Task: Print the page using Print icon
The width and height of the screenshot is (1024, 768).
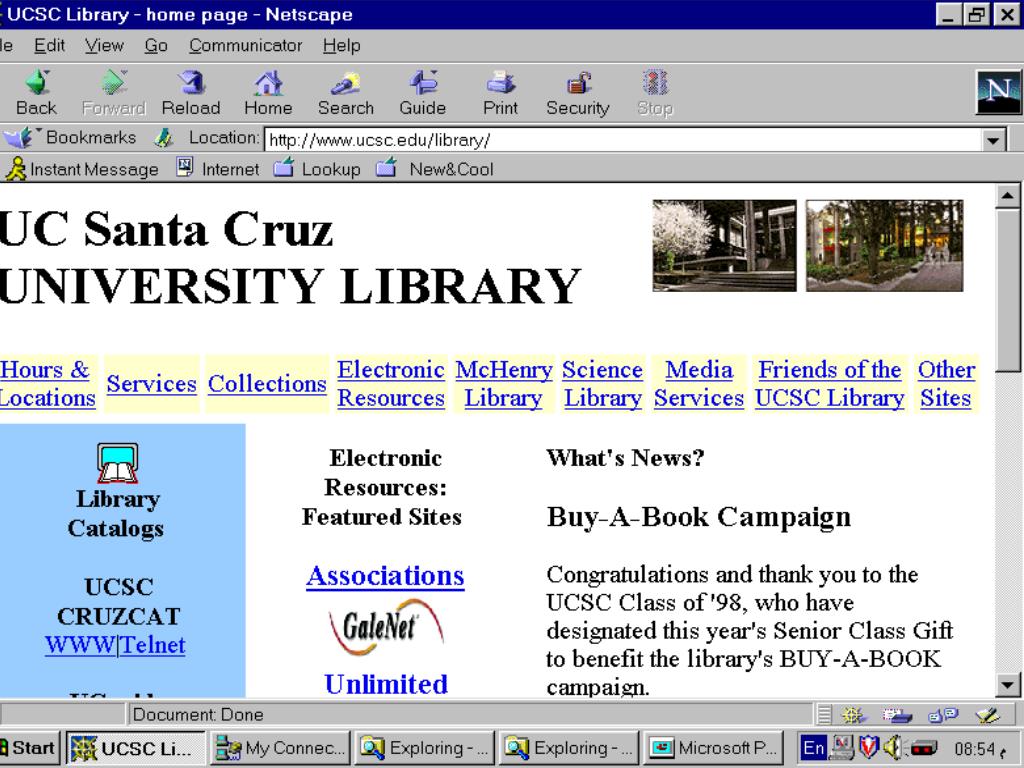Action: 500,93
